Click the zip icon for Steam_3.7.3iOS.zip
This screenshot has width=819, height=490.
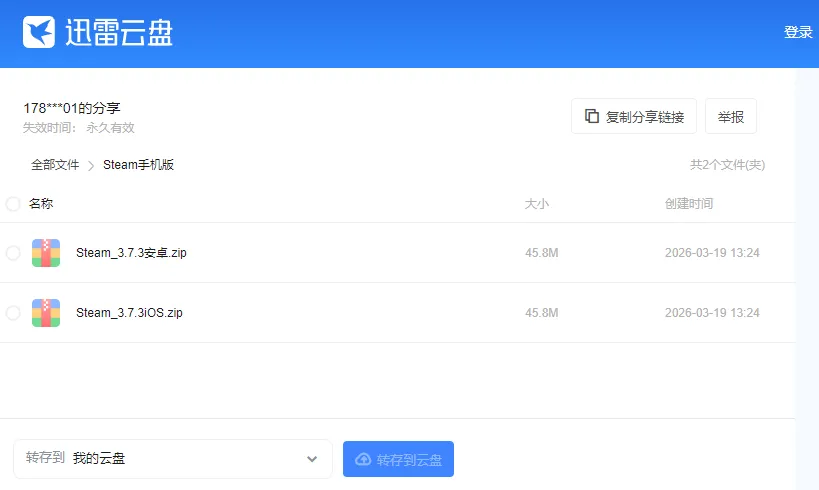point(46,313)
